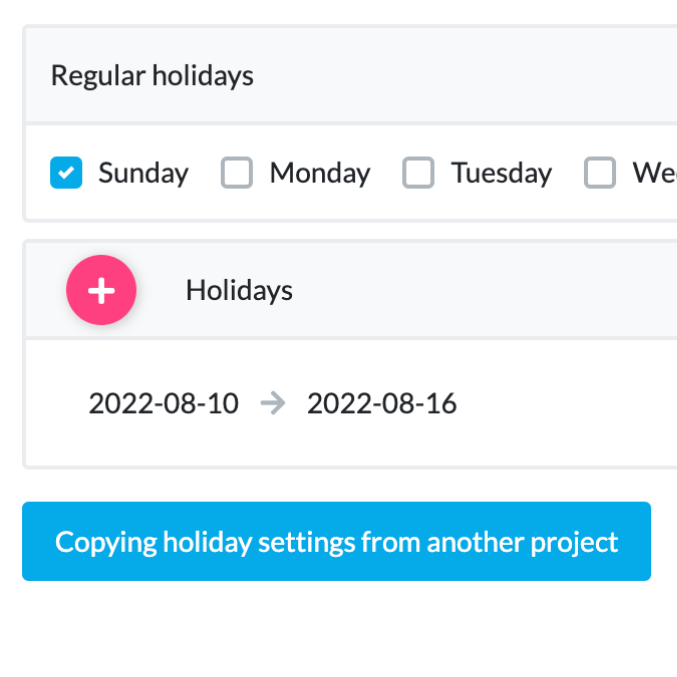Select the start date 2022-08-10
This screenshot has width=677, height=677.
(164, 403)
